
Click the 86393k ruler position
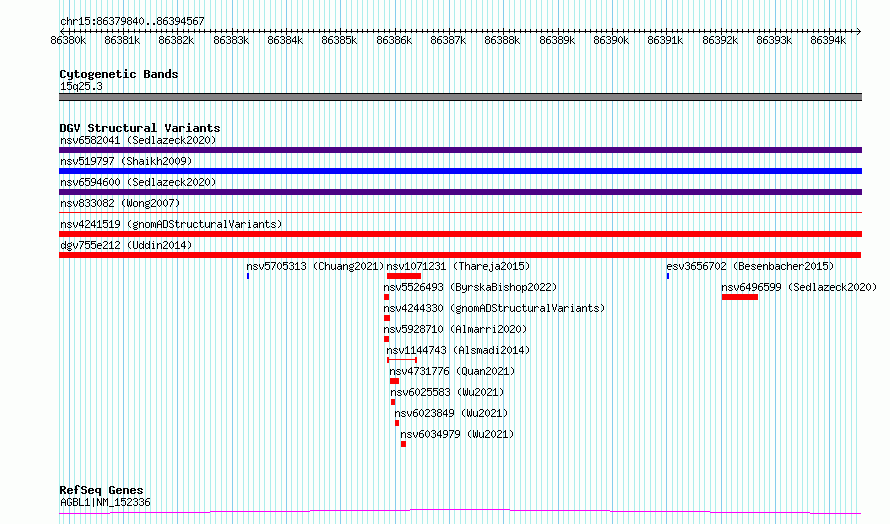click(774, 40)
